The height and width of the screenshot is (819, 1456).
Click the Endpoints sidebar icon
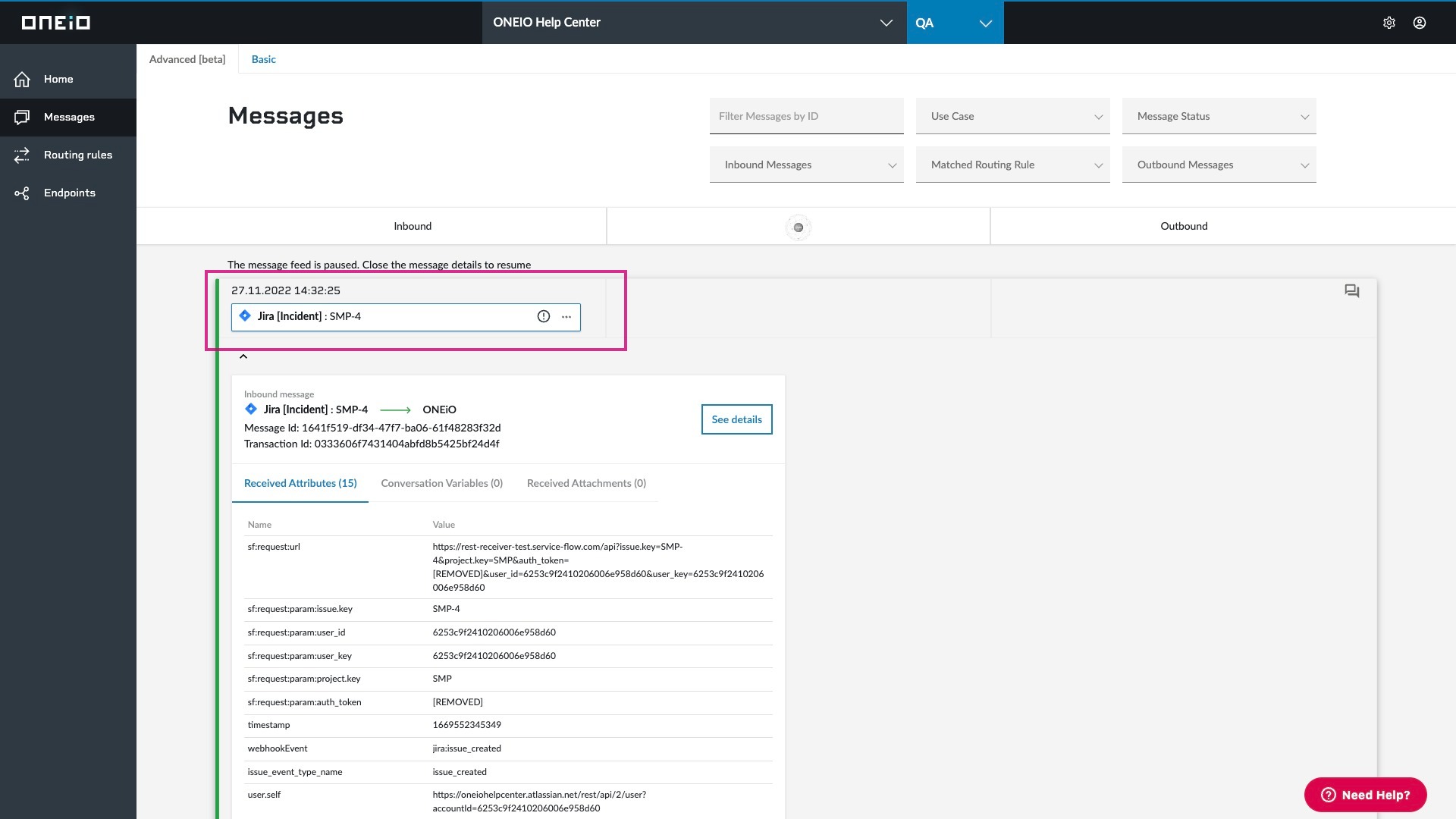22,193
